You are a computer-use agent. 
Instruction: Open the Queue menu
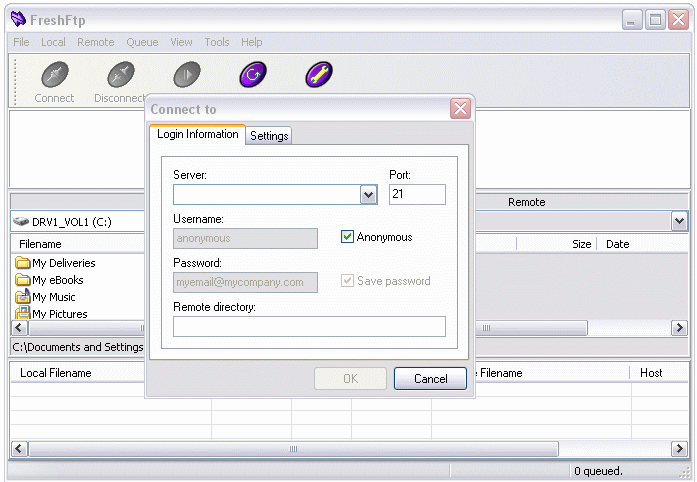142,42
